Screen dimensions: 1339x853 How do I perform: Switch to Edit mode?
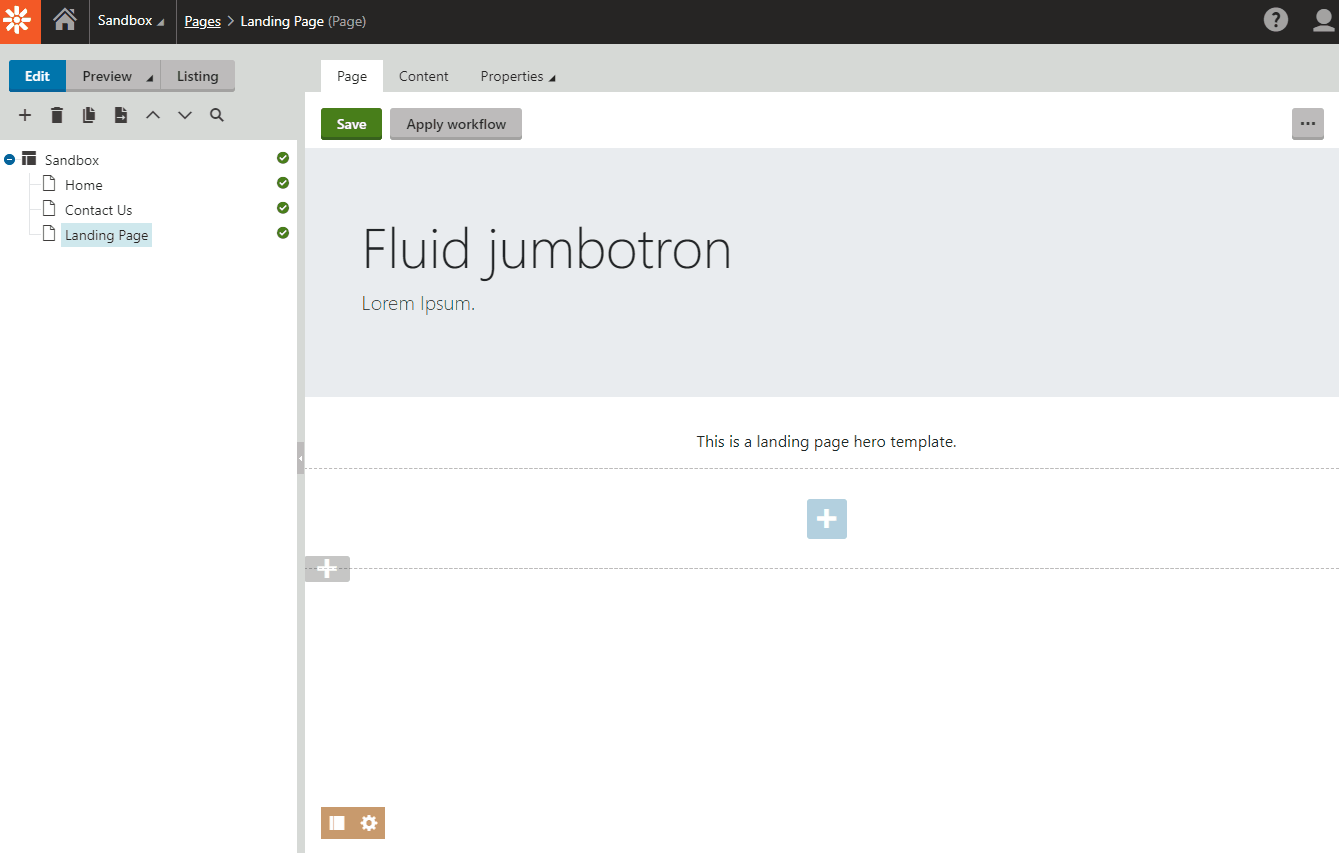click(37, 76)
